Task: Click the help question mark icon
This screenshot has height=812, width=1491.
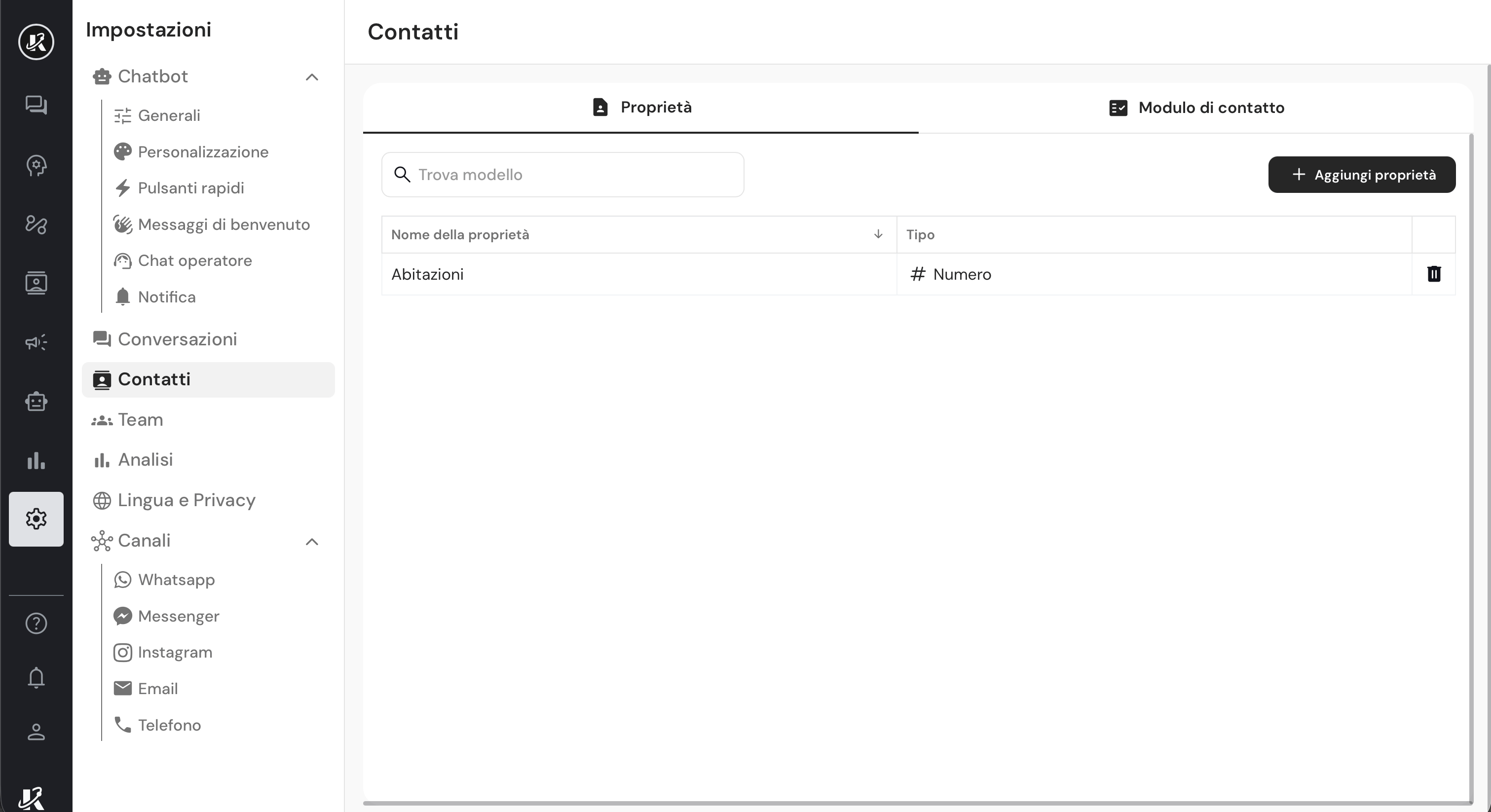Action: coord(36,624)
